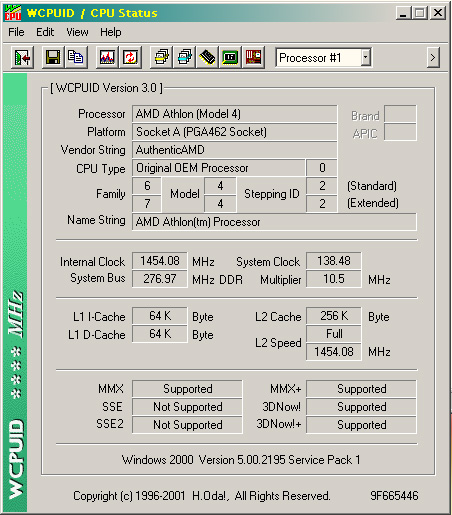Click the red motherboard toolbar icon
This screenshot has width=452, height=515.
click(254, 58)
